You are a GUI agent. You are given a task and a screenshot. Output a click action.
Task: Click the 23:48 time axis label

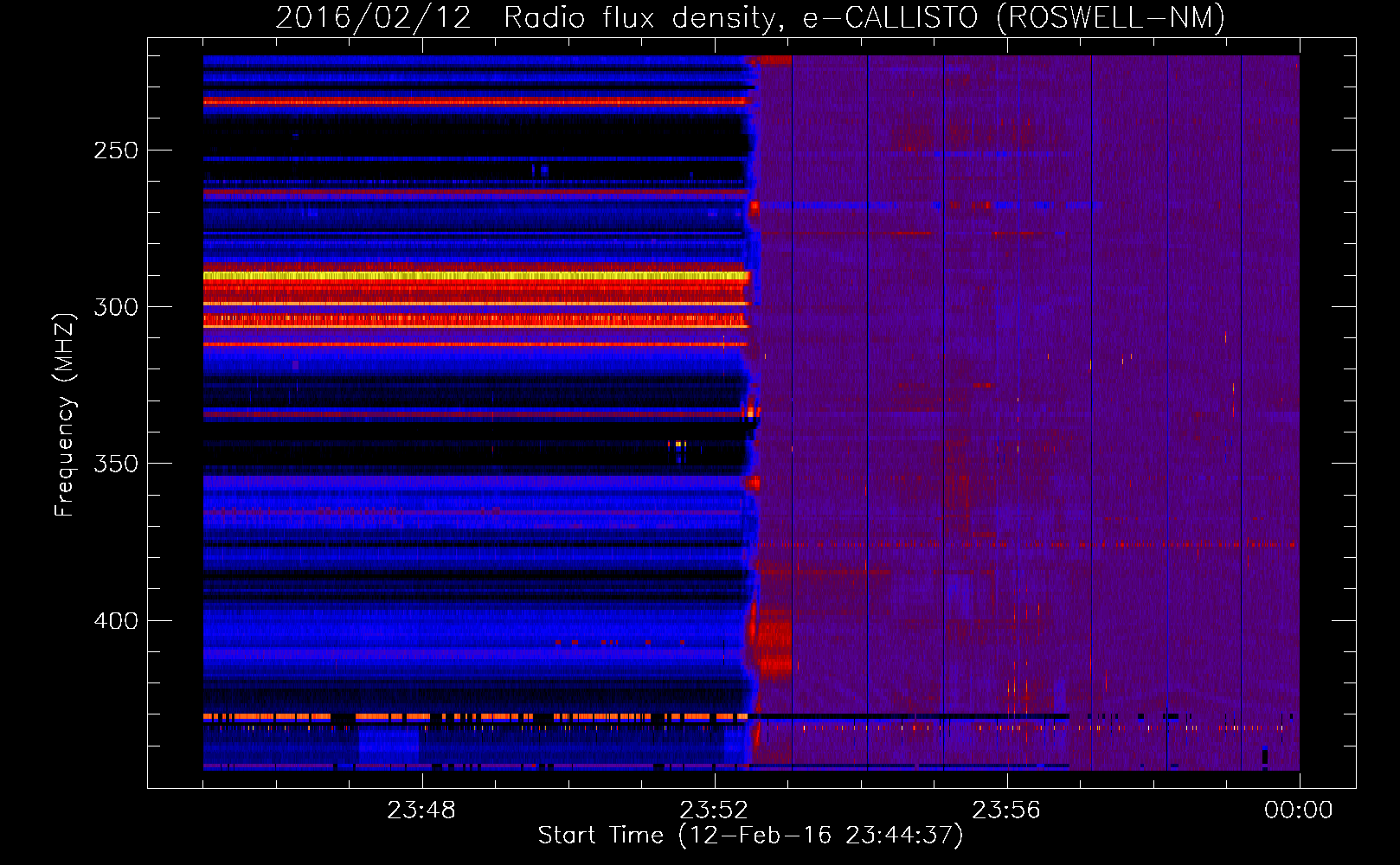point(421,811)
